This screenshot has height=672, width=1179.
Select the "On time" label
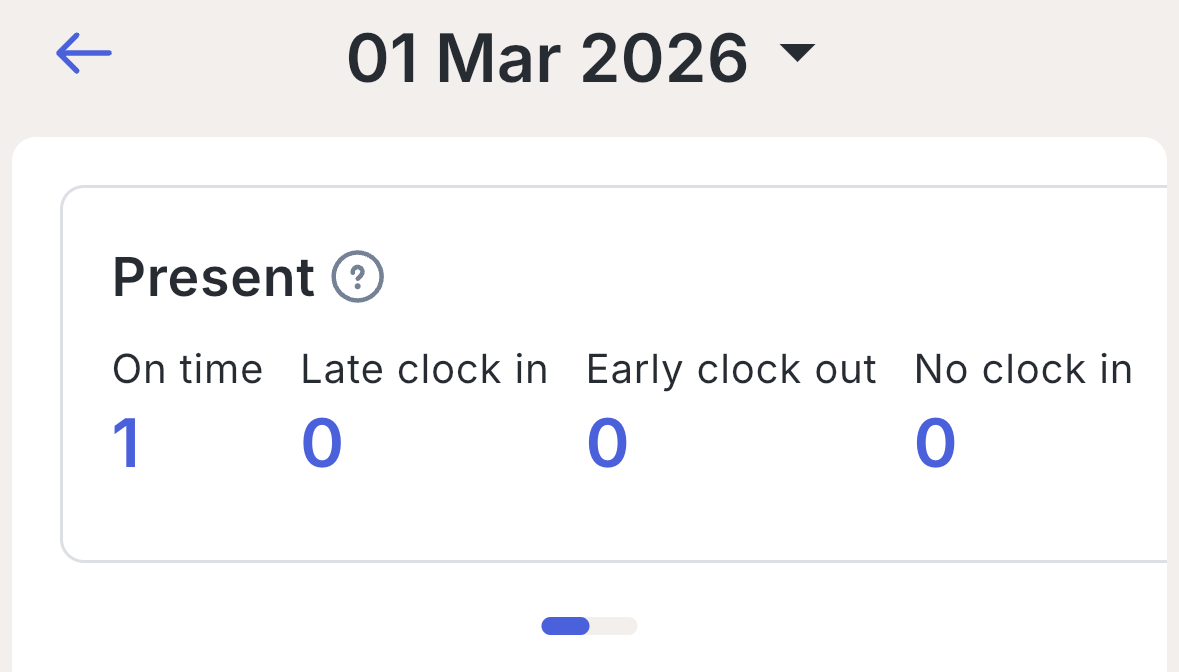(187, 370)
